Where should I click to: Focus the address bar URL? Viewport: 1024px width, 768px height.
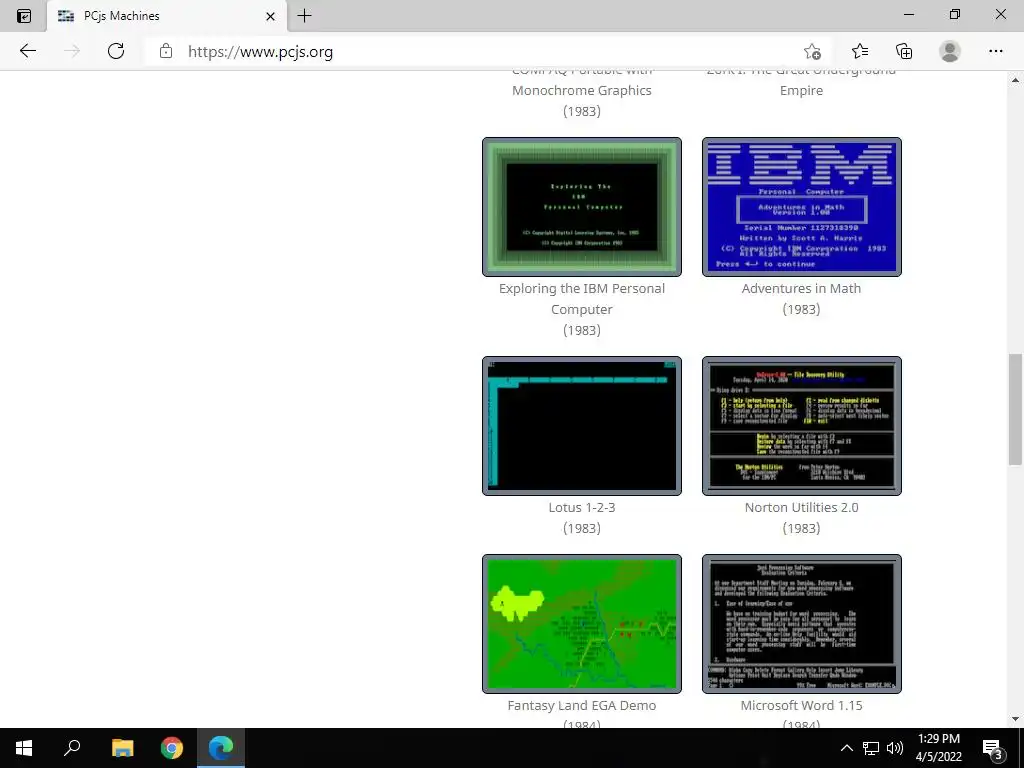[x=260, y=52]
